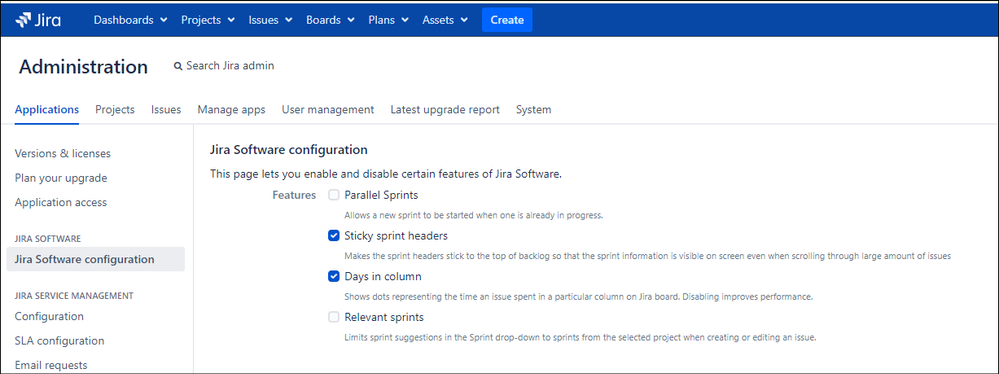
Task: Click 'This page lets you enable' intro text
Action: [386, 173]
